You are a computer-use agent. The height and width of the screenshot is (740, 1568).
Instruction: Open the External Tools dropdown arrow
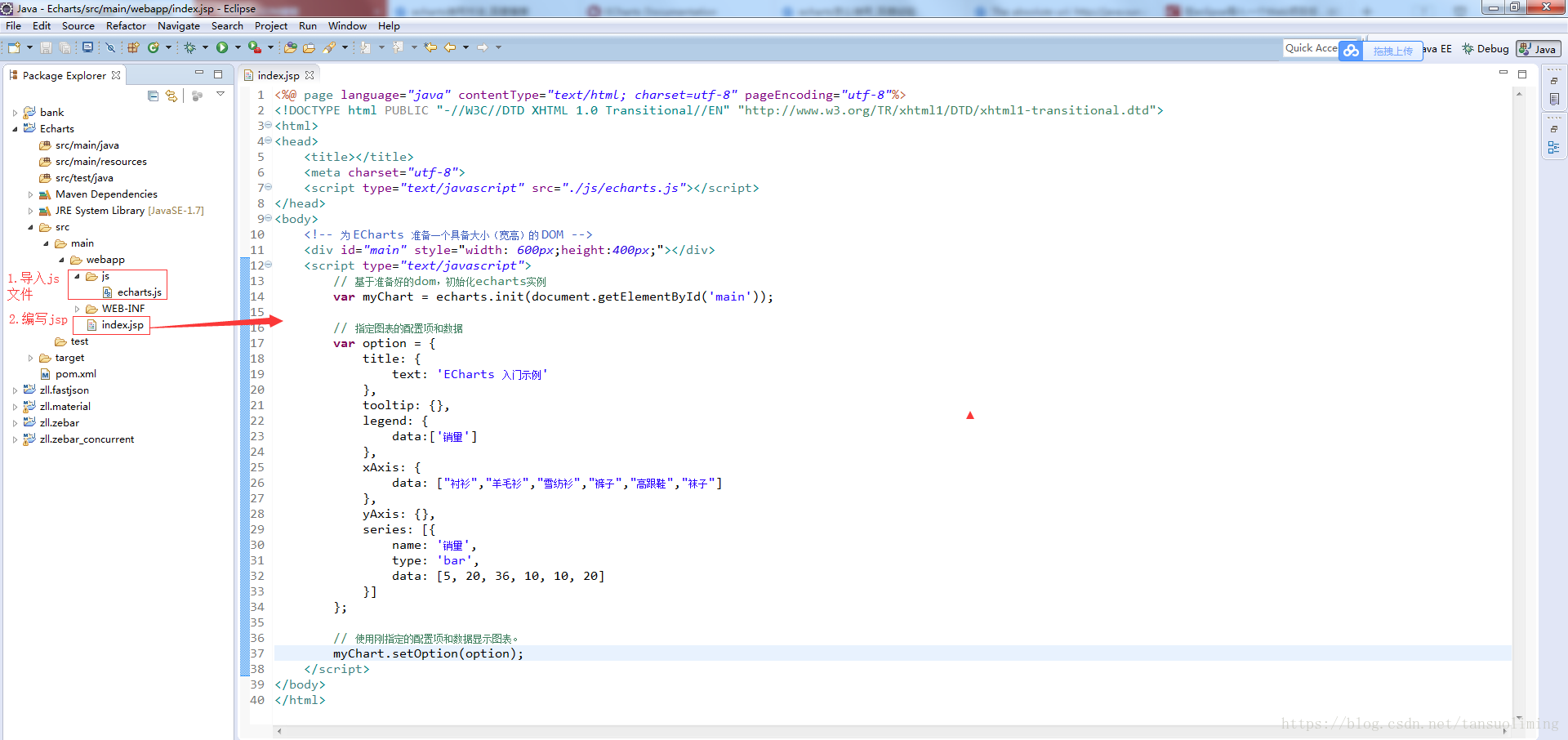270,48
